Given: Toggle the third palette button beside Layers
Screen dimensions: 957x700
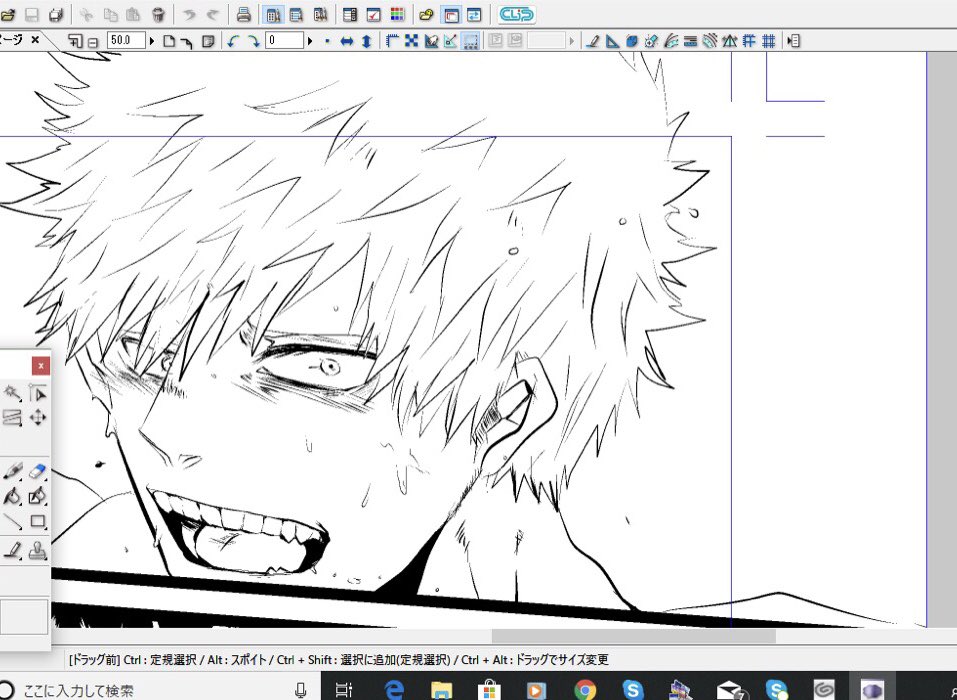Looking at the screenshot, I should [320, 15].
